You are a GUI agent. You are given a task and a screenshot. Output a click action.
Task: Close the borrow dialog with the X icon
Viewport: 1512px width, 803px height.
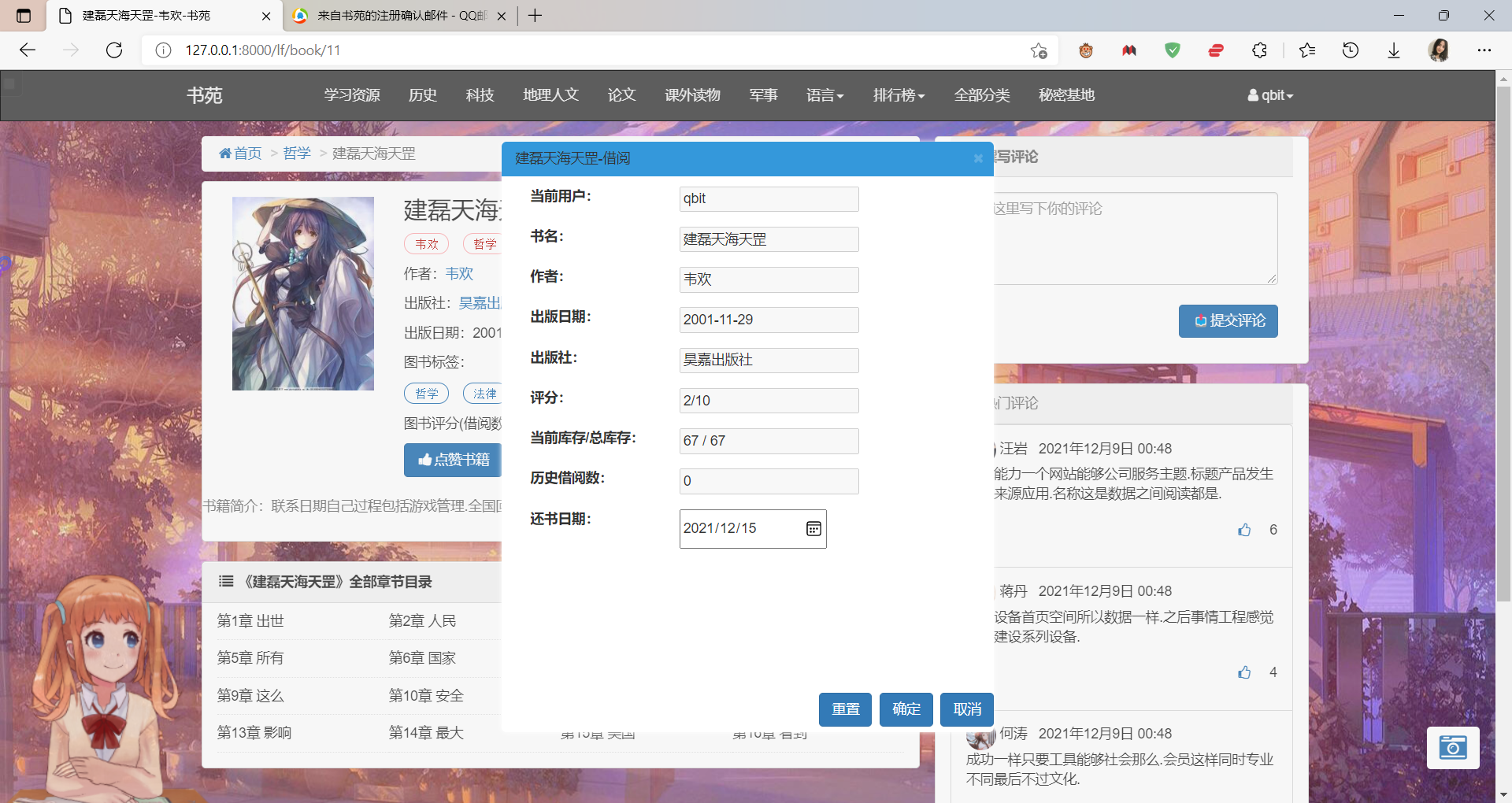click(x=978, y=158)
